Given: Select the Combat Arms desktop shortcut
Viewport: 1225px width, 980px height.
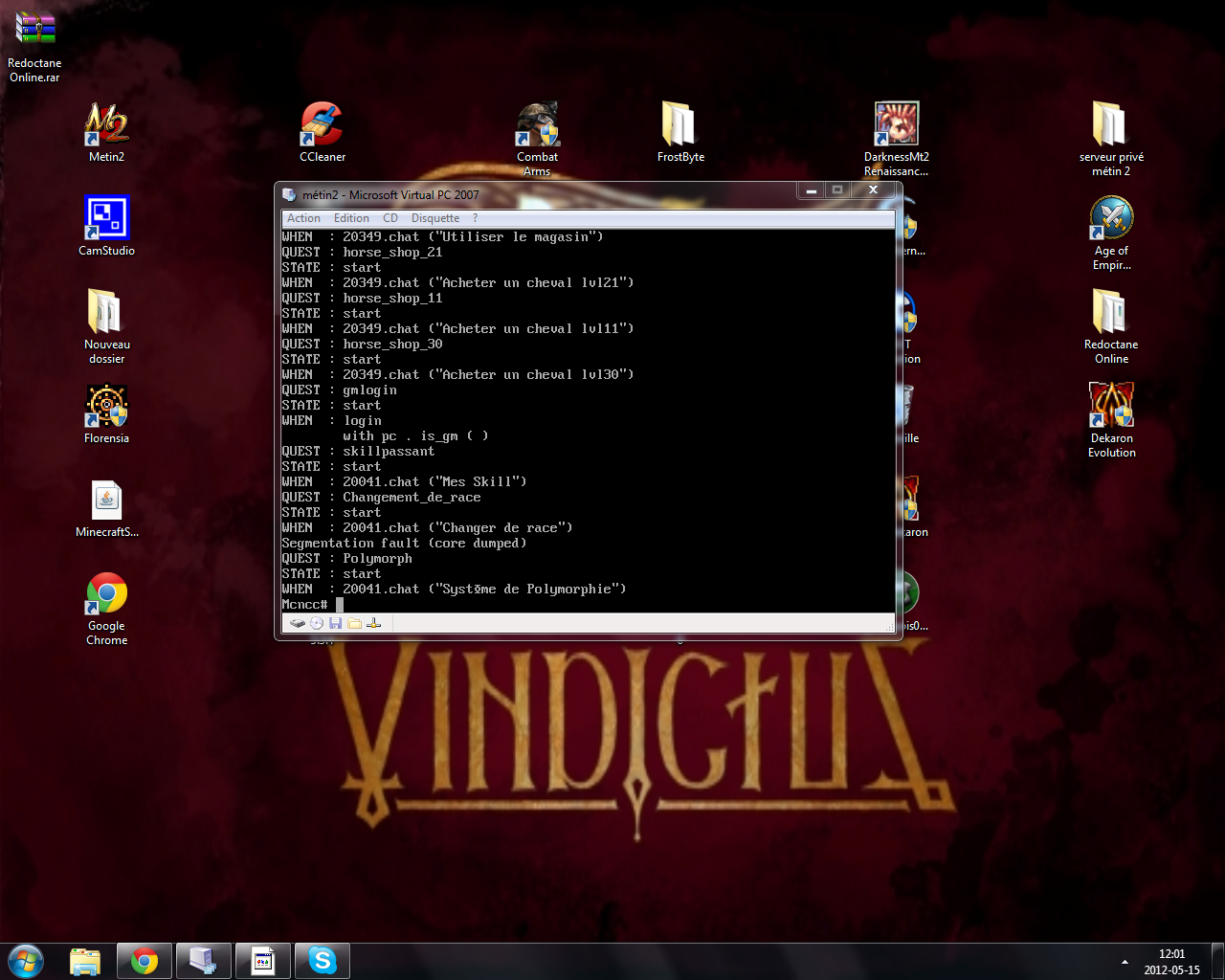Looking at the screenshot, I should click(537, 139).
